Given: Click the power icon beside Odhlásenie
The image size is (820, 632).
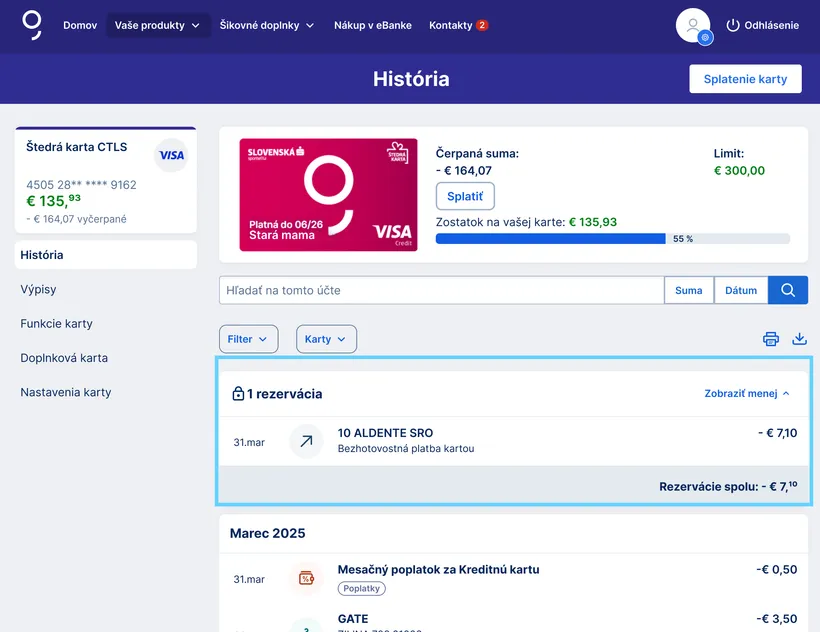Looking at the screenshot, I should [x=731, y=26].
